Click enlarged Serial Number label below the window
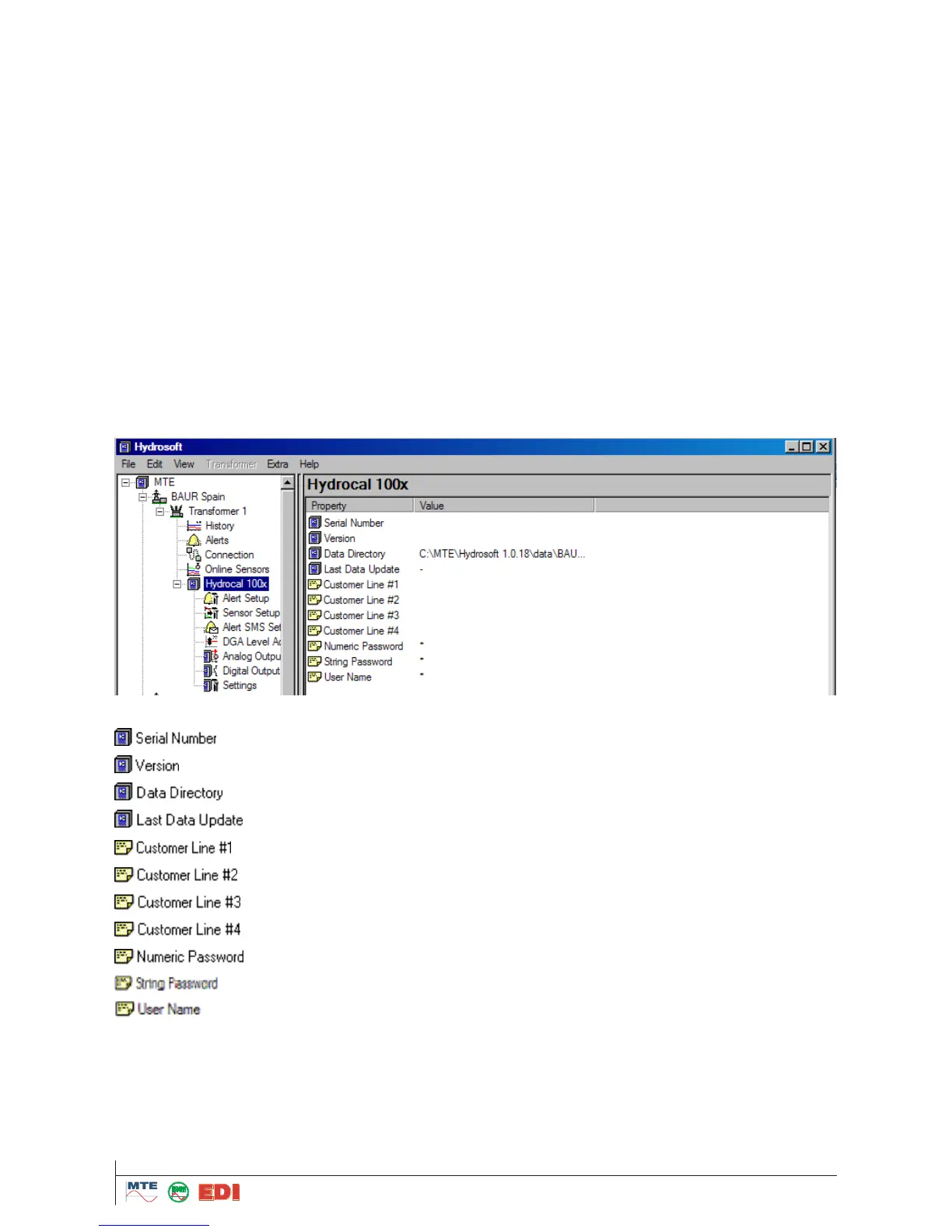Screen dimensions: 952x1232 176,738
